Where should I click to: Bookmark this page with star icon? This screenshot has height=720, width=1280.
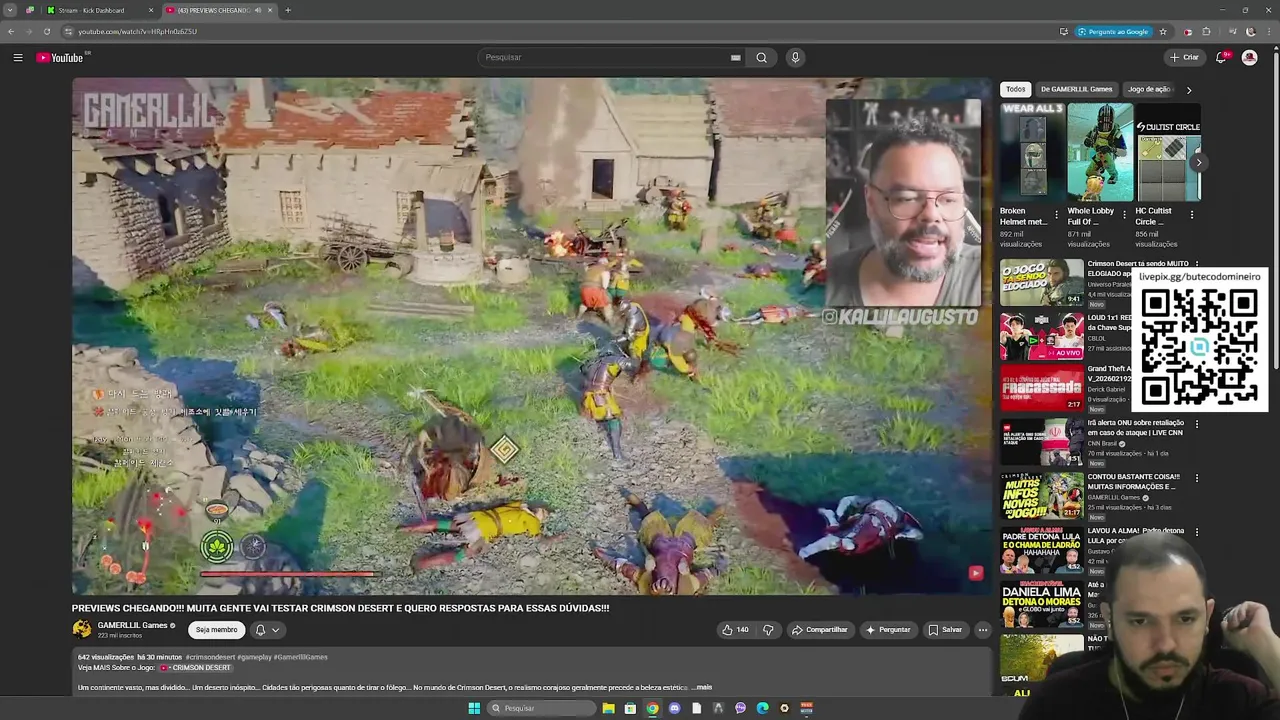pos(1163,31)
